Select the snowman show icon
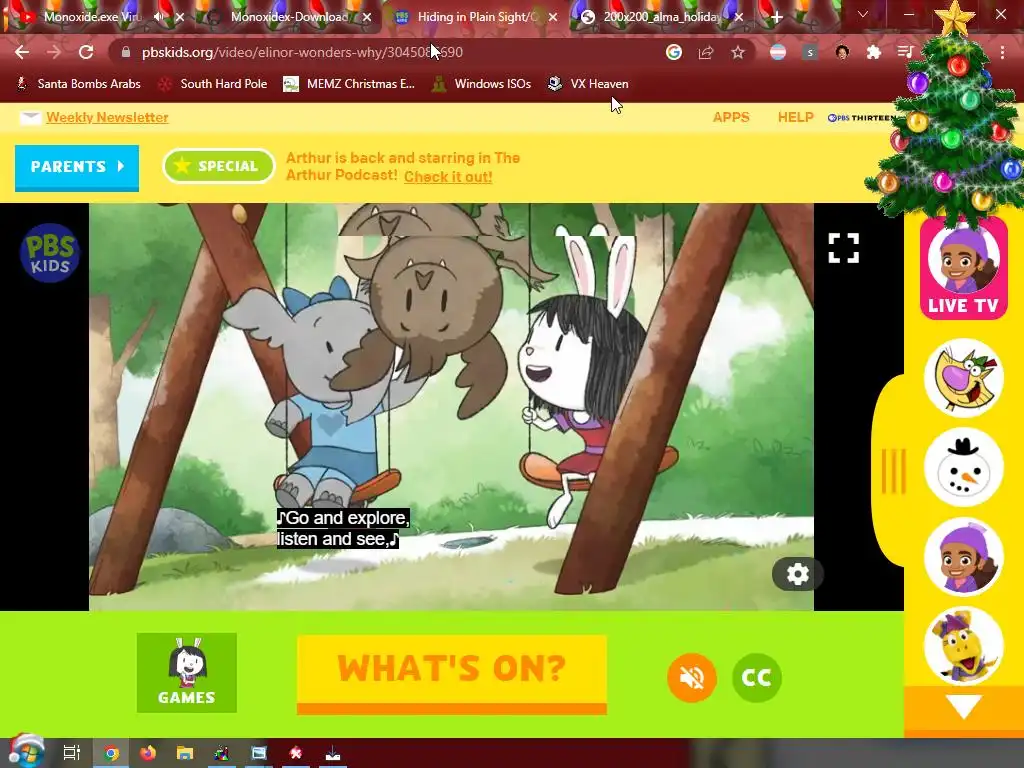This screenshot has height=768, width=1024. coord(963,468)
